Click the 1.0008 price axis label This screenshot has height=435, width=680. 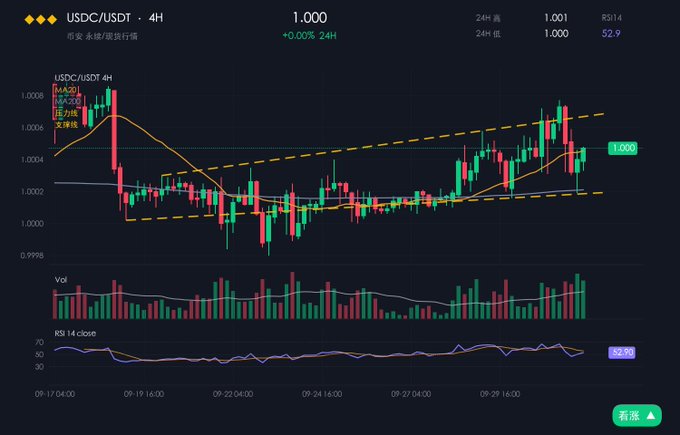pos(32,95)
